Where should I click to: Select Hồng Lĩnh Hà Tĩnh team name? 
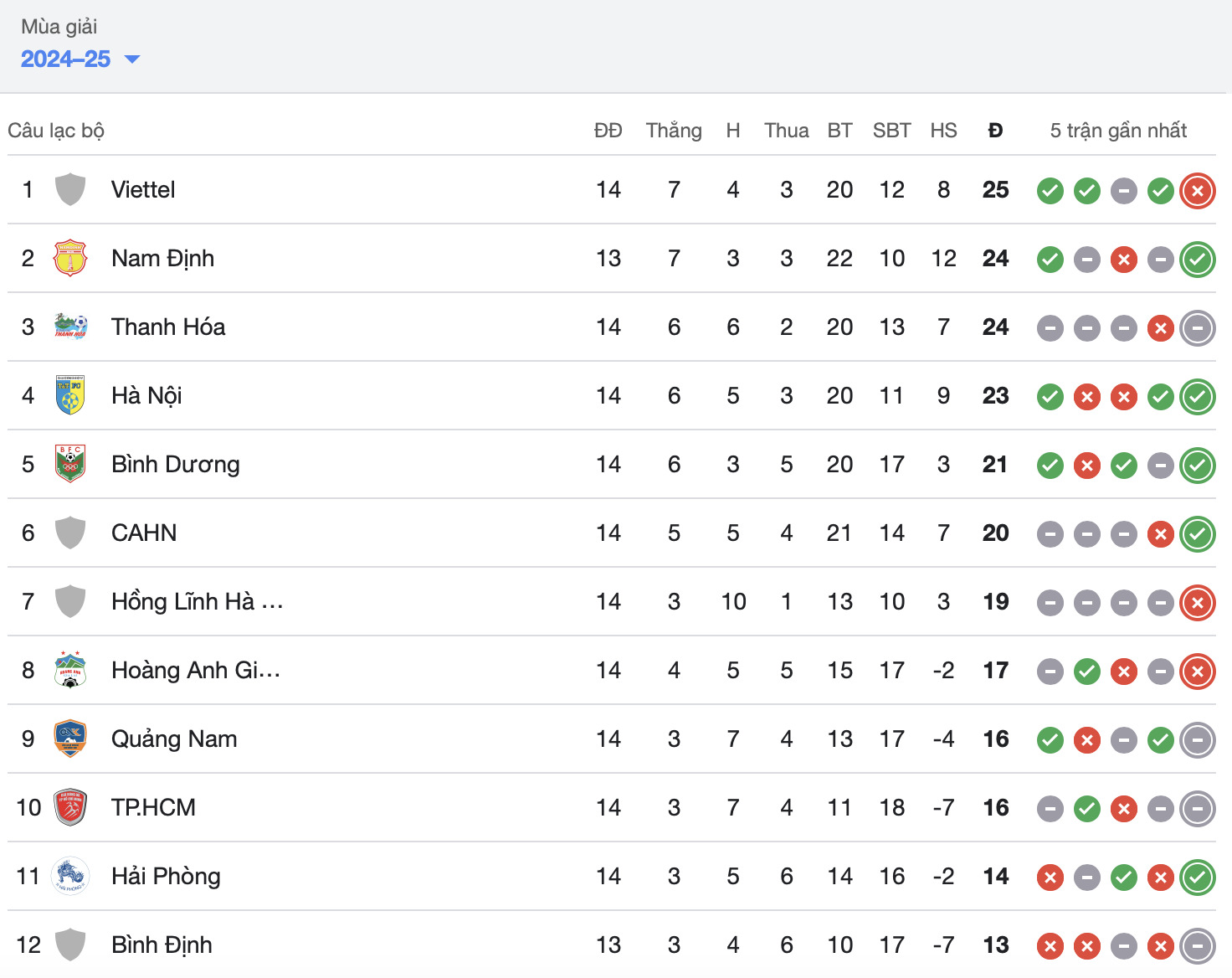tap(197, 602)
